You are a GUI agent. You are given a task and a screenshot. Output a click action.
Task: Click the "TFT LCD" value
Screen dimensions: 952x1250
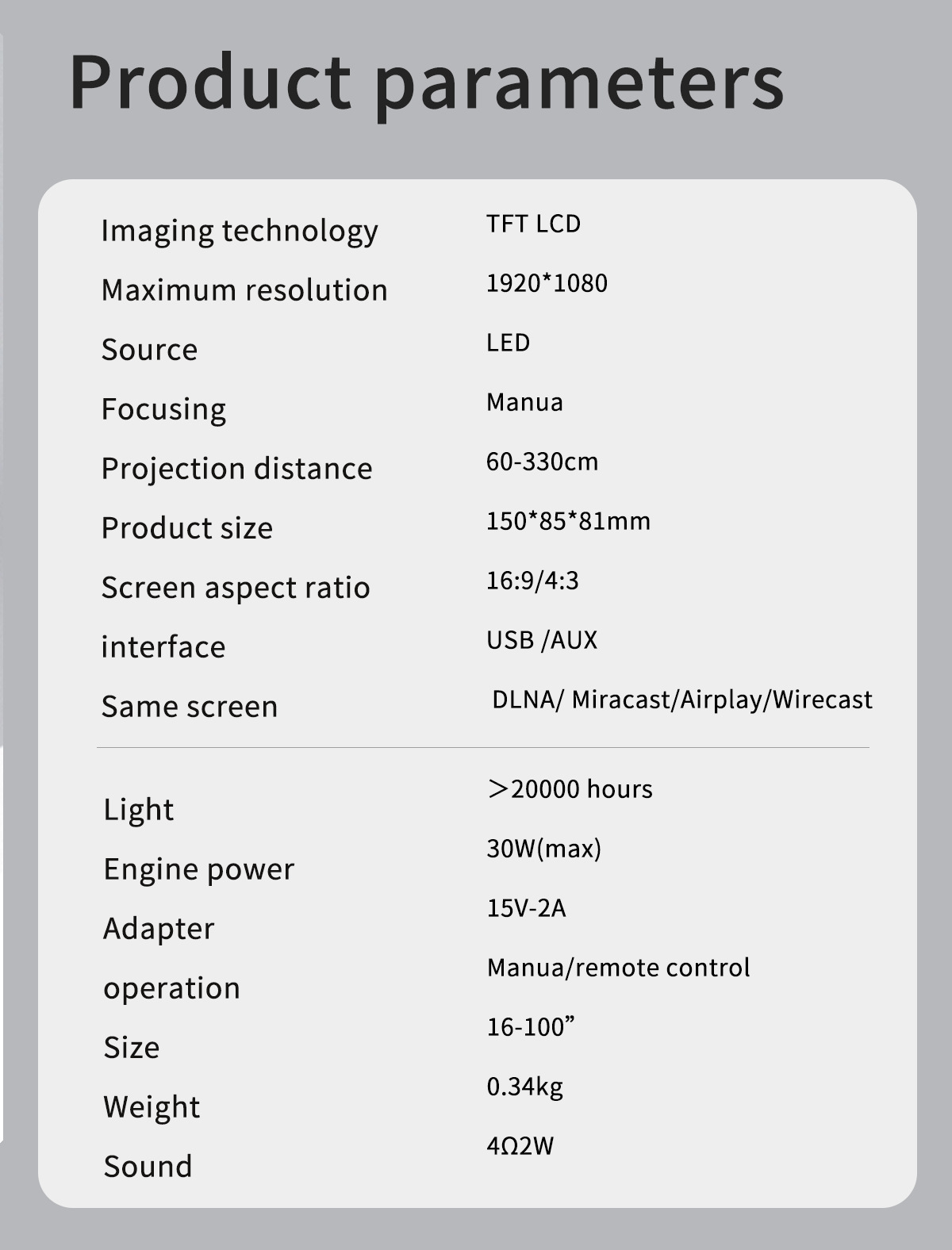coord(533,224)
